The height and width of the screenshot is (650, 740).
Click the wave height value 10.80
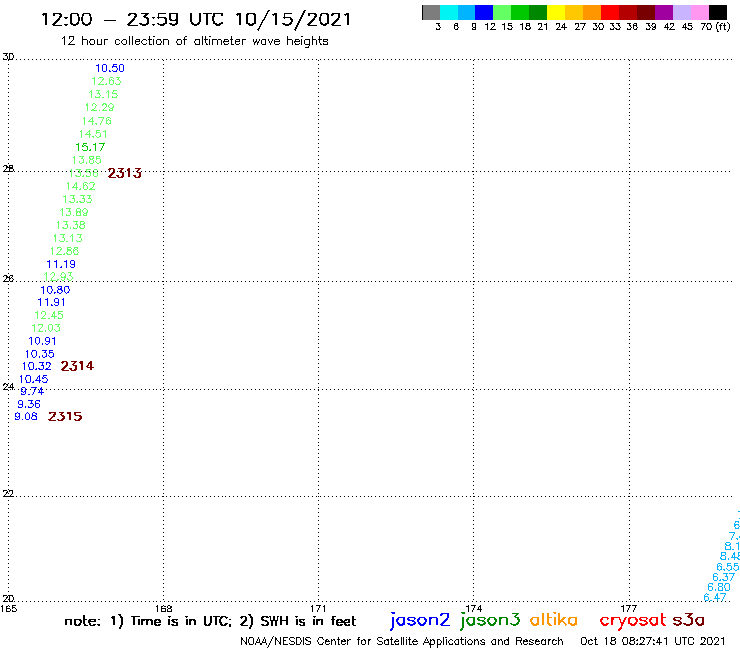pyautogui.click(x=55, y=290)
